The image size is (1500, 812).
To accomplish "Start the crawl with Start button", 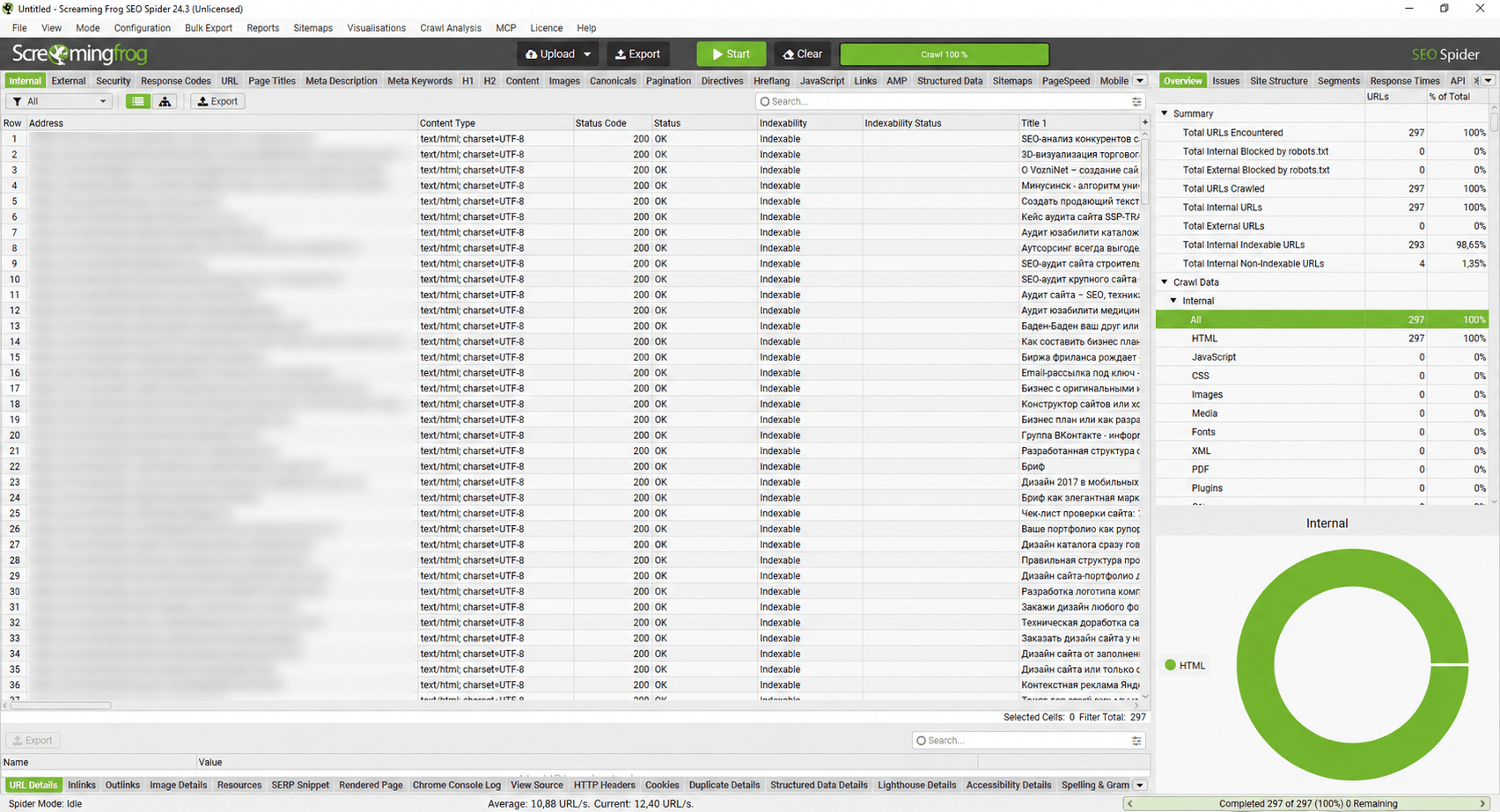I will [x=732, y=54].
